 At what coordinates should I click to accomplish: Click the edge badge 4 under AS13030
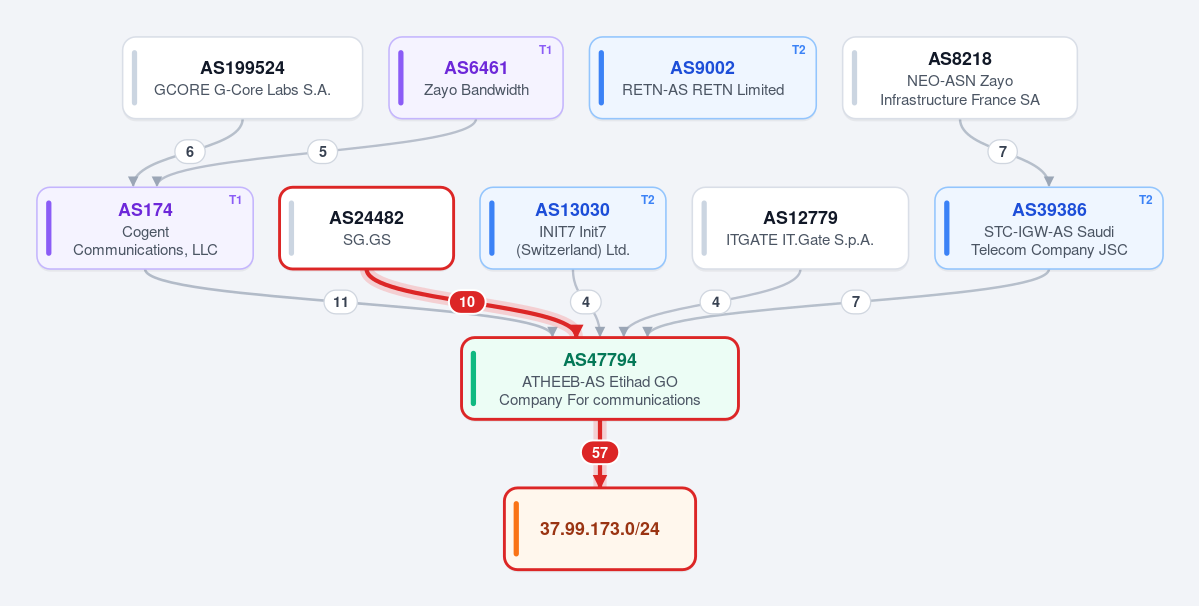[586, 303]
